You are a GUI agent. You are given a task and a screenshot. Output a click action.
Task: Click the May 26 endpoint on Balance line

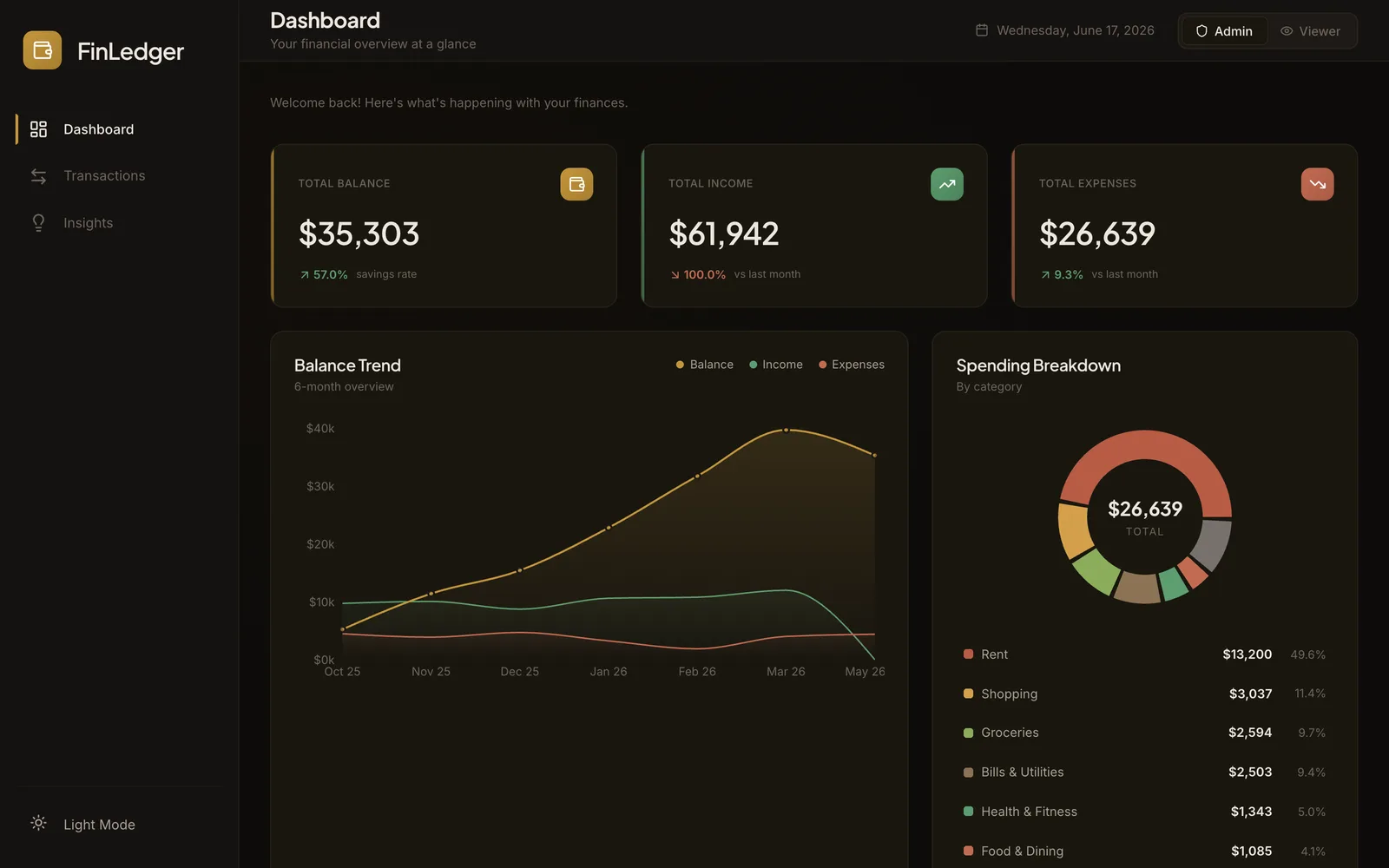874,455
